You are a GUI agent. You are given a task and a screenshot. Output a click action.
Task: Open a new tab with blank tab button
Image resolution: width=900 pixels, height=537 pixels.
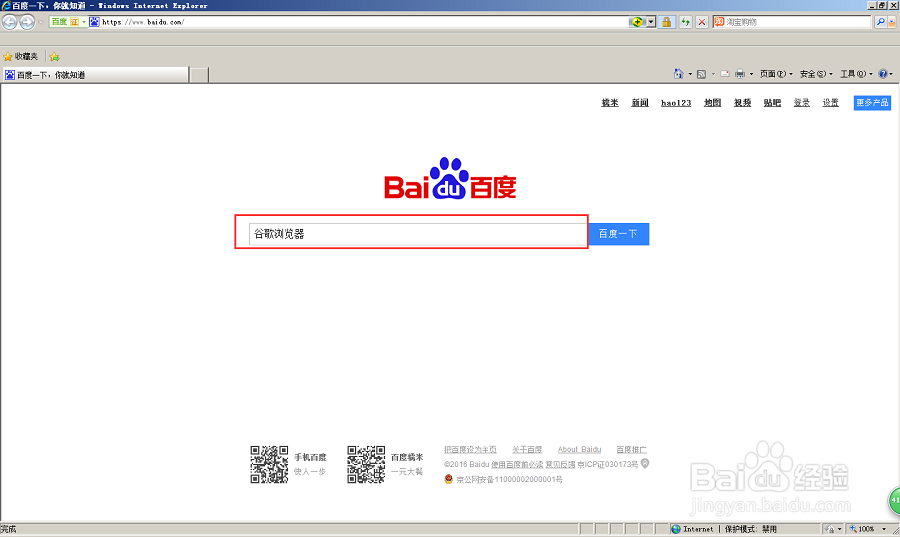pyautogui.click(x=199, y=75)
